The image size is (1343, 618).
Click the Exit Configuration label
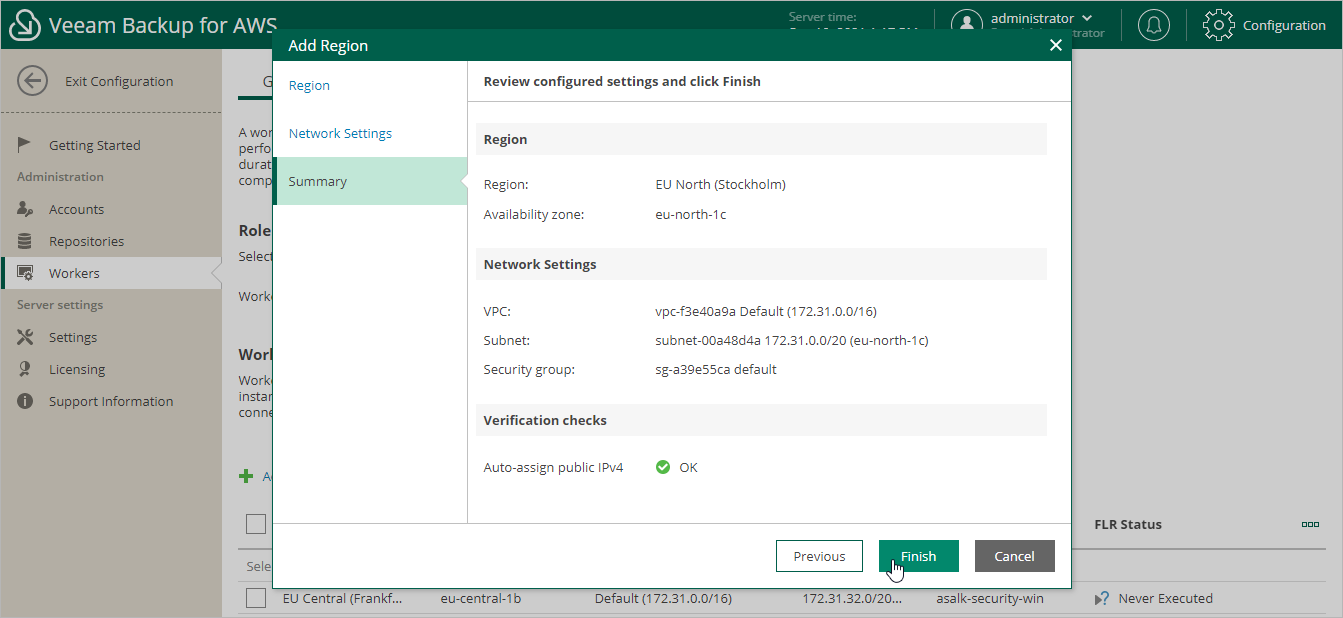point(119,81)
